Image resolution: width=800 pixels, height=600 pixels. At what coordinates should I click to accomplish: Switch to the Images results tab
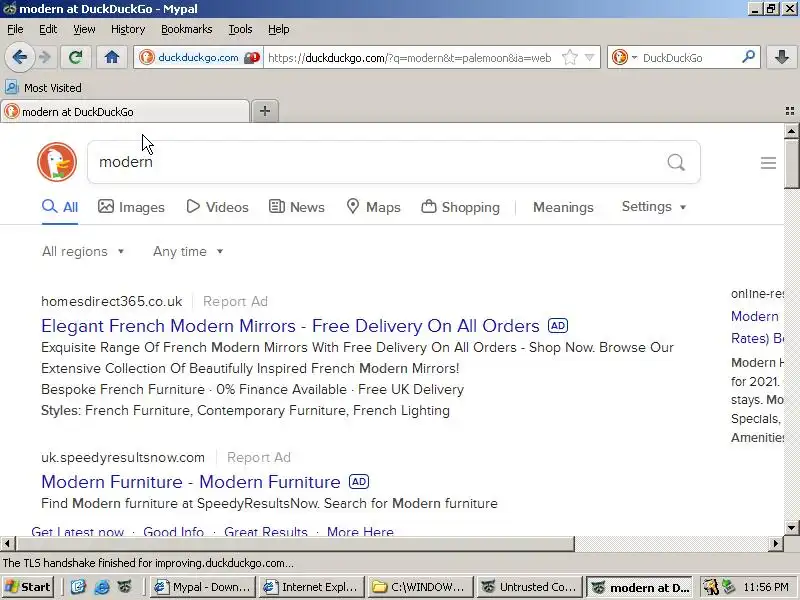pyautogui.click(x=131, y=207)
